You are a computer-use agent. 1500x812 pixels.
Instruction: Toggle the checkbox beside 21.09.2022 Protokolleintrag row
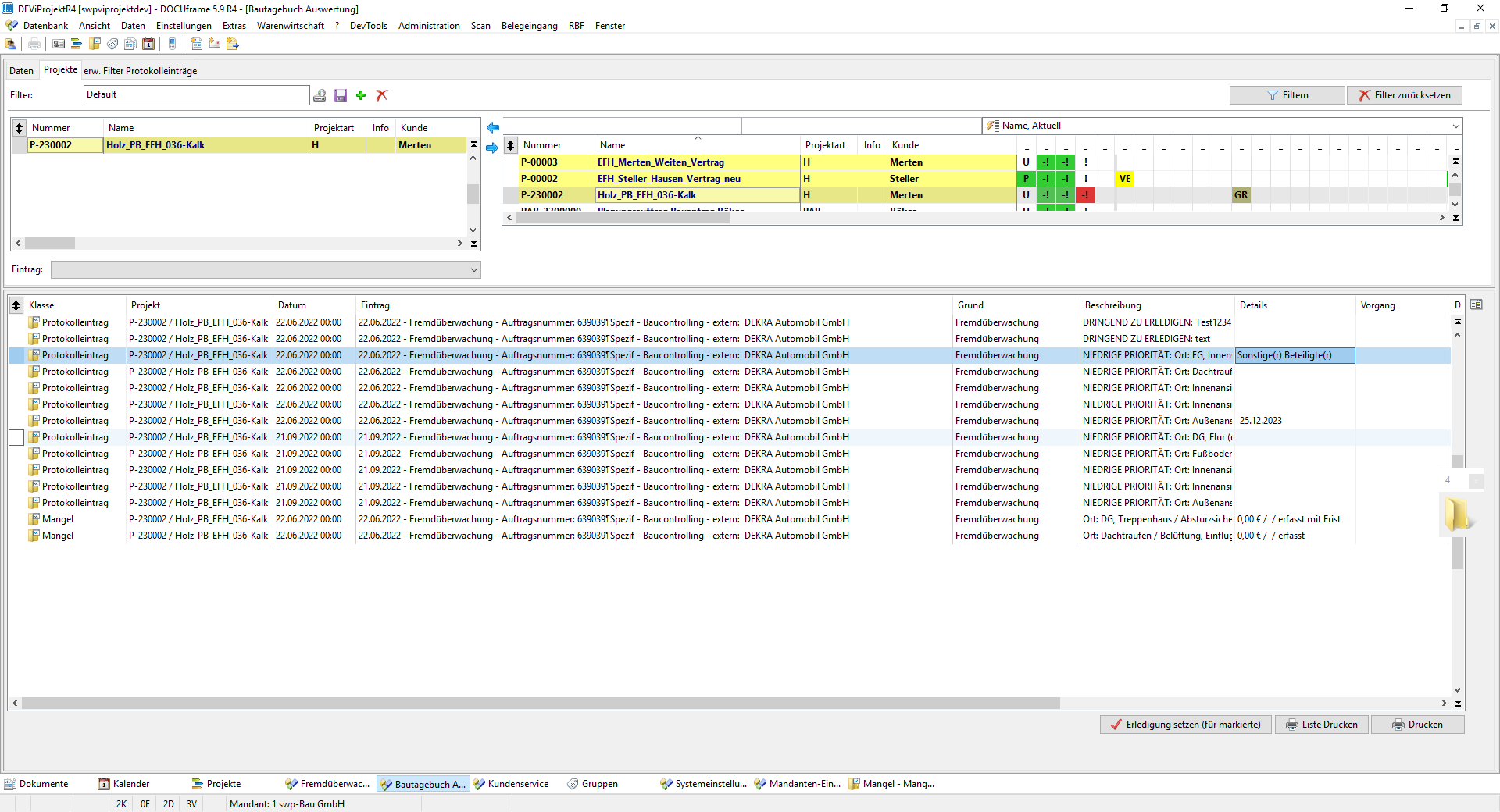pos(16,437)
